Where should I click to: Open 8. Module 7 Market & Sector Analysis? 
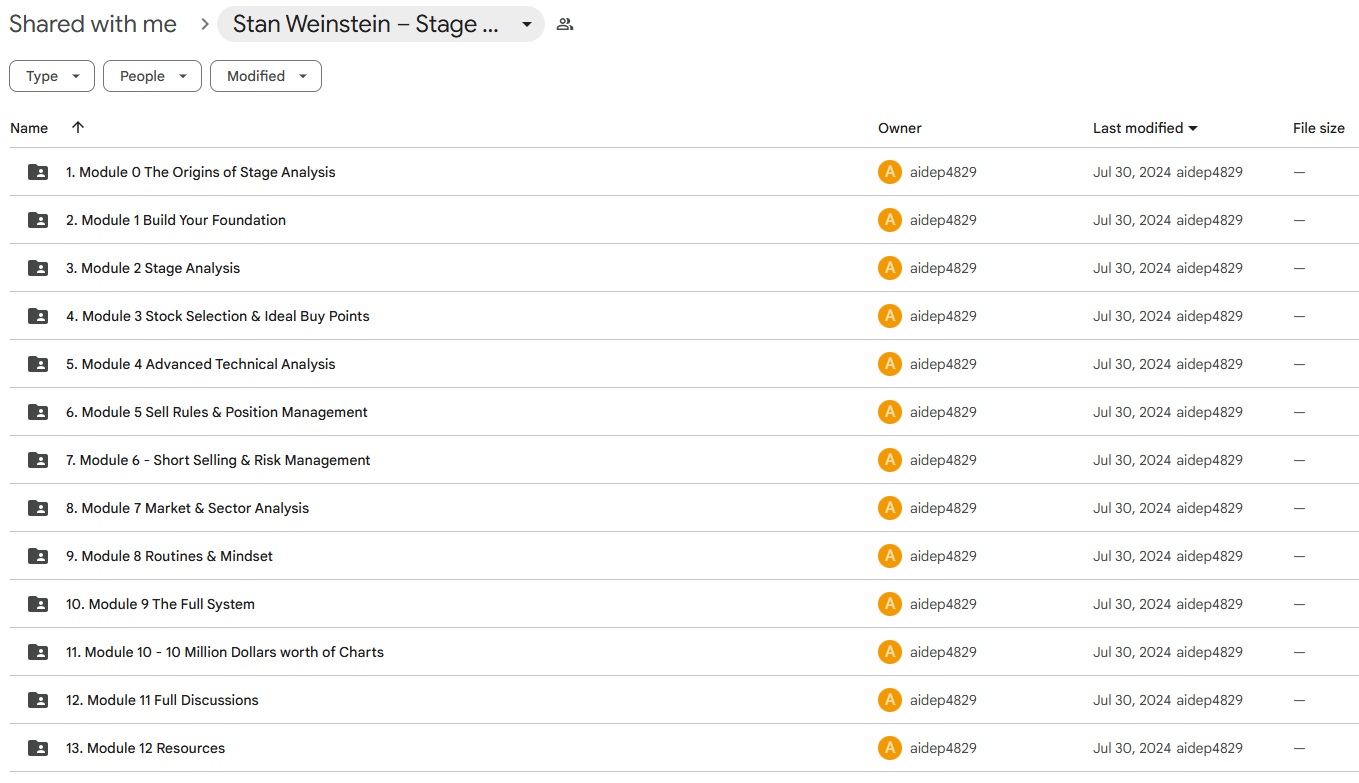pyautogui.click(x=188, y=508)
